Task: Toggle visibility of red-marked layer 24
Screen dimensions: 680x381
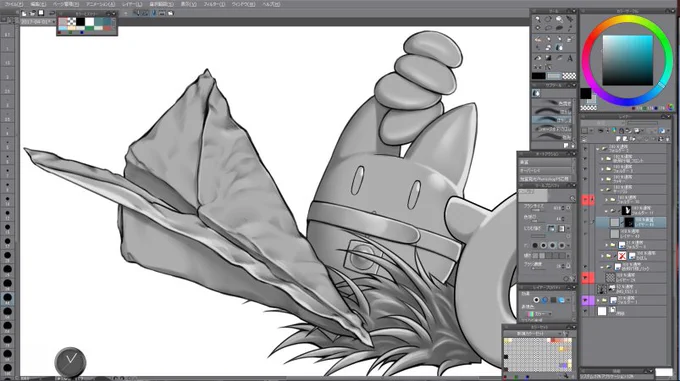Action: pos(585,277)
